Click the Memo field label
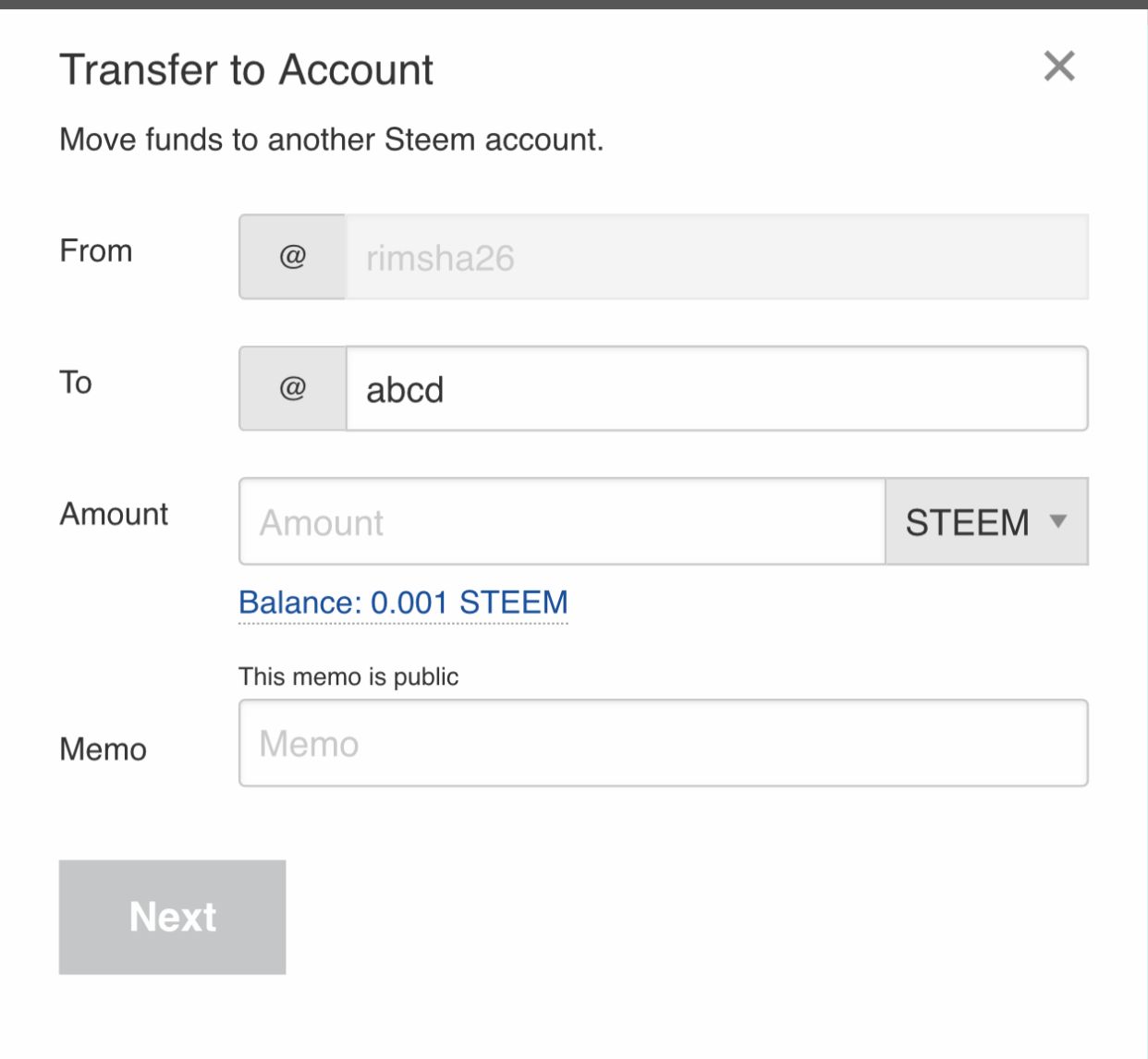Viewport: 1148px width, 1059px height. click(103, 749)
